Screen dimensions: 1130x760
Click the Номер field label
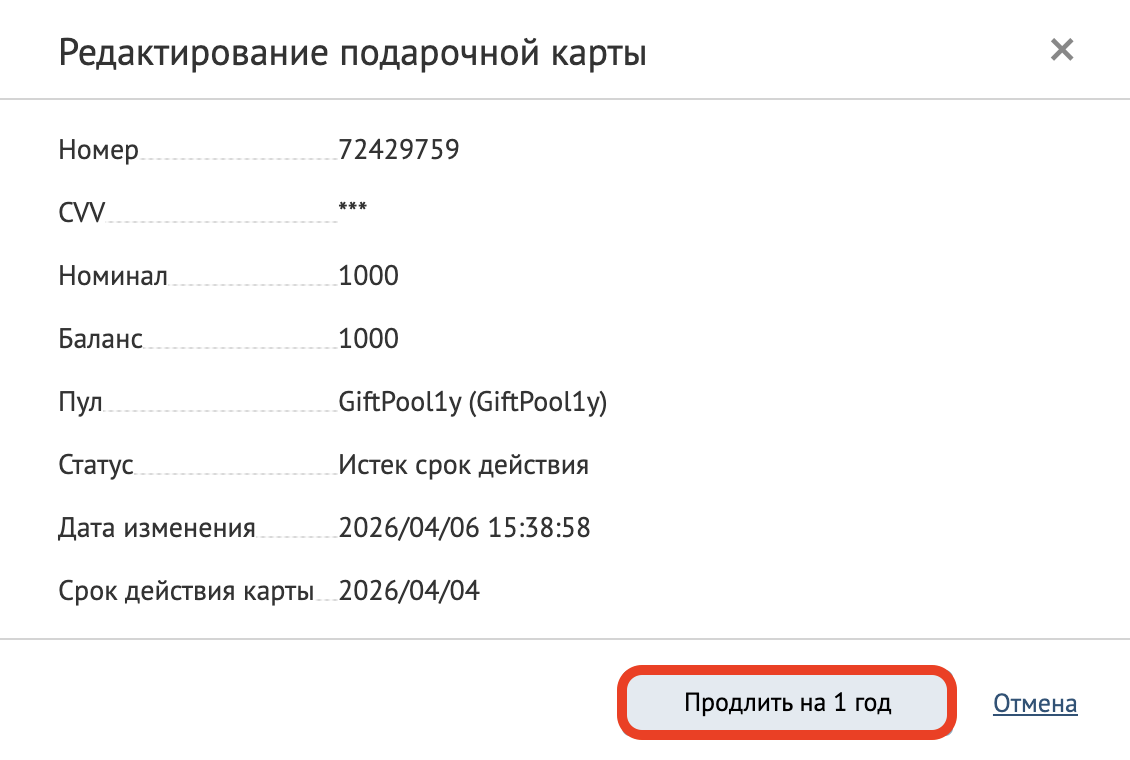pyautogui.click(x=97, y=150)
